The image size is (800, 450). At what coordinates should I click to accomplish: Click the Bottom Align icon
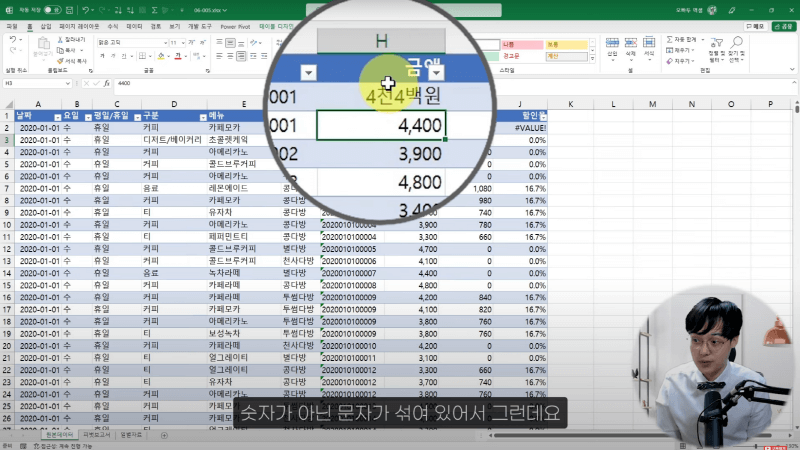tap(241, 43)
